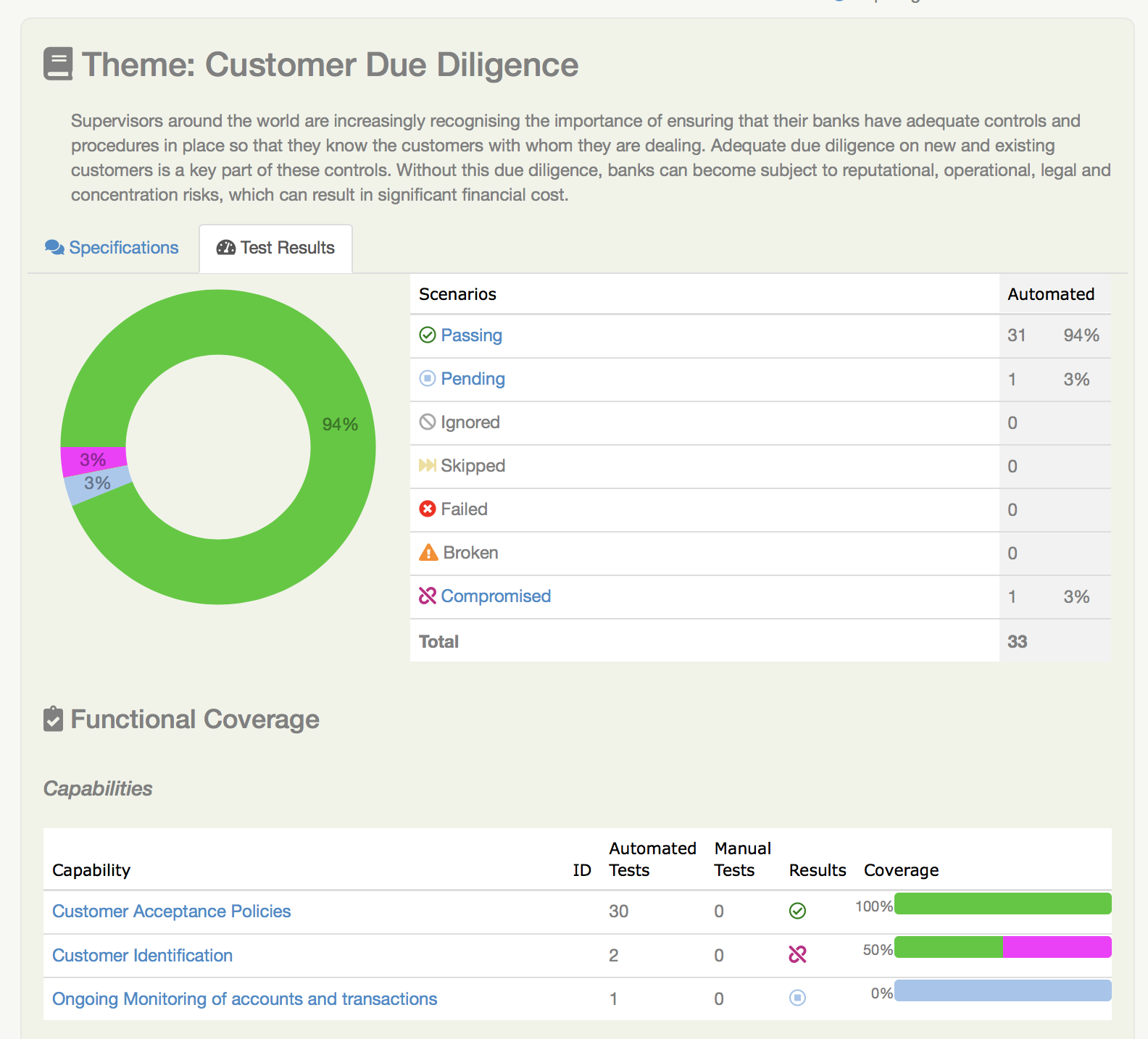The height and width of the screenshot is (1039, 1148).
Task: Click the orange Broken warning icon
Action: (x=428, y=553)
